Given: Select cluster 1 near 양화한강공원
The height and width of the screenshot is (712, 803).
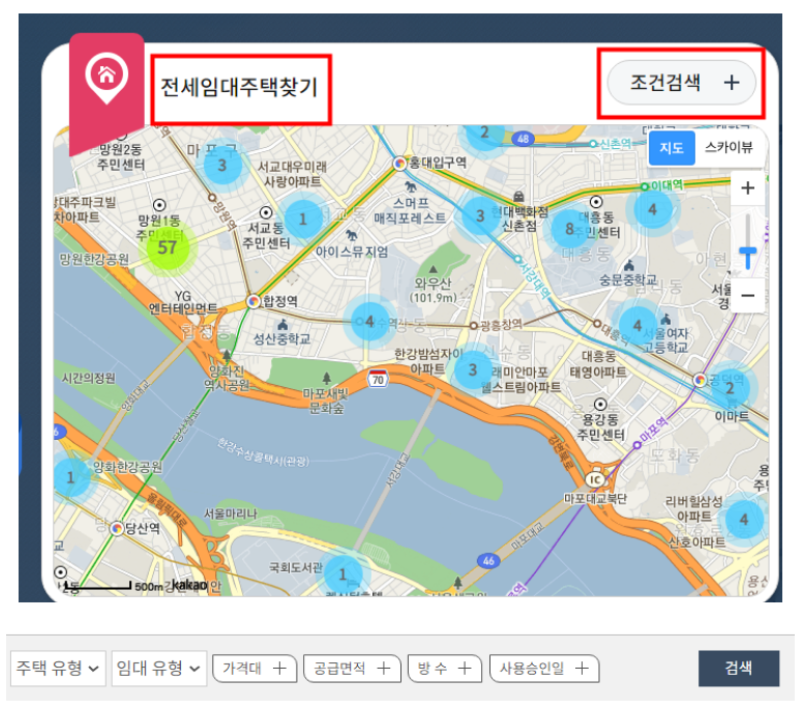Looking at the screenshot, I should click(x=71, y=478).
